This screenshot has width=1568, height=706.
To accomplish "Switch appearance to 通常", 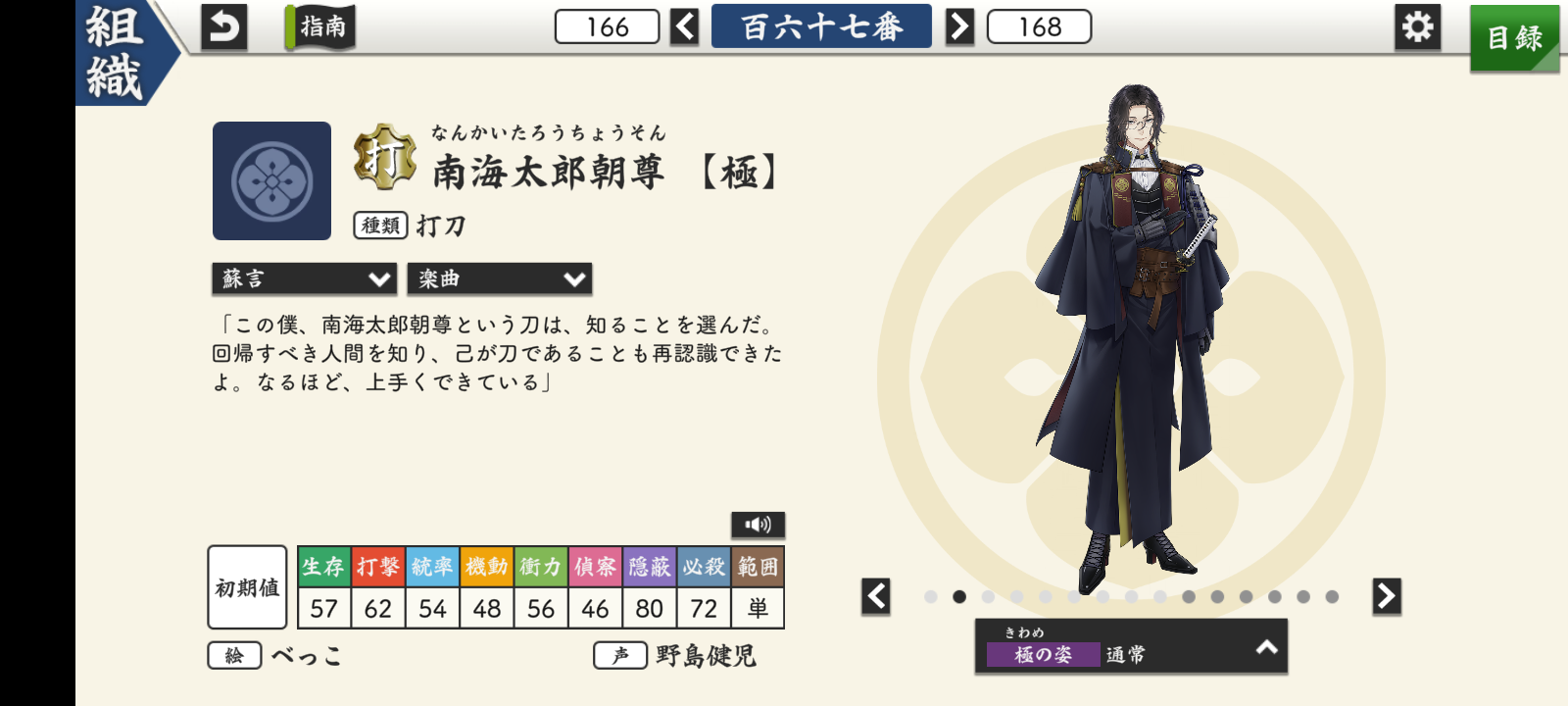I will click(1125, 654).
